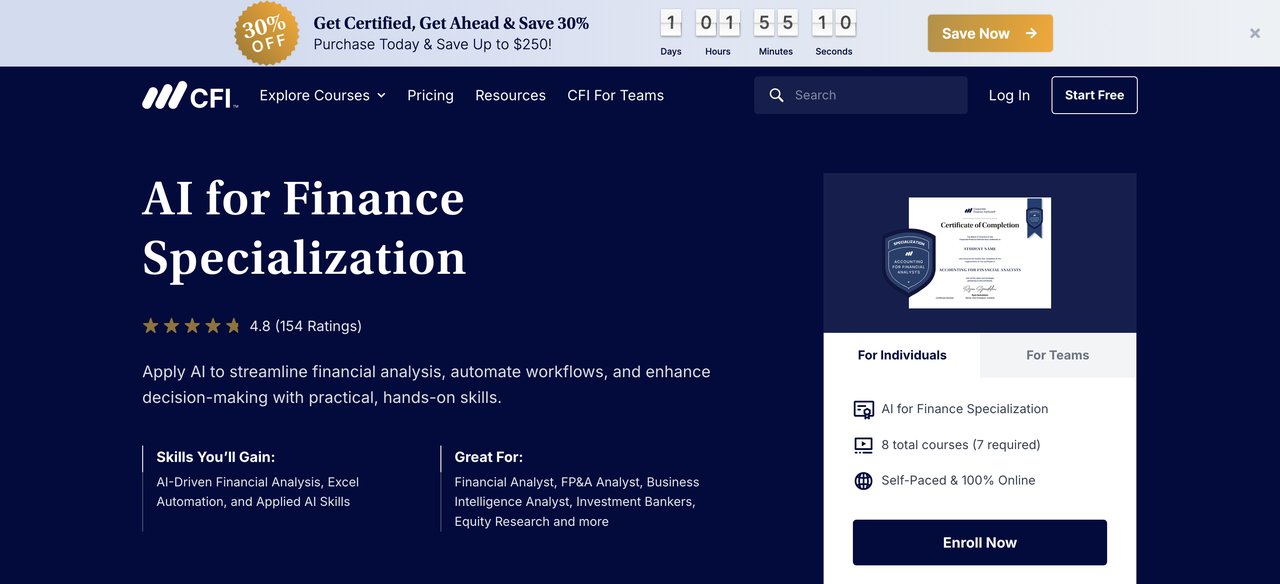This screenshot has height=584, width=1280.
Task: Open the Pricing menu item
Action: click(430, 95)
